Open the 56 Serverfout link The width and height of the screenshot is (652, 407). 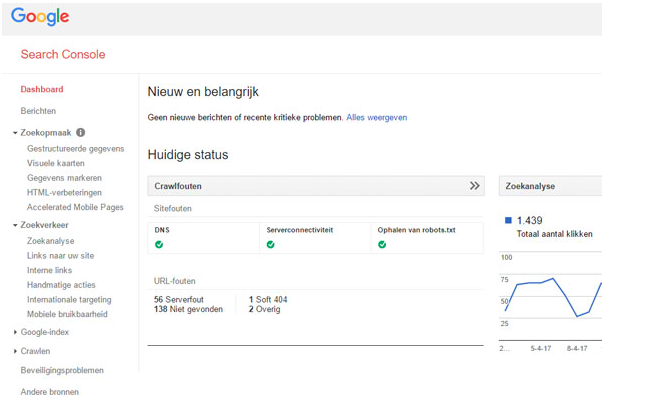pyautogui.click(x=179, y=299)
